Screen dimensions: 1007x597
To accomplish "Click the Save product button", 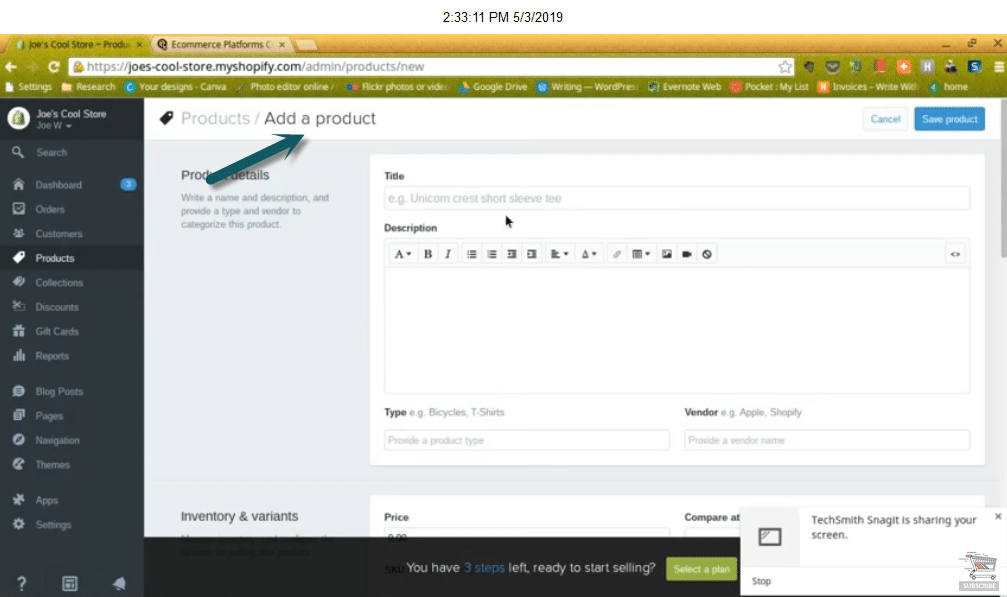I will (x=949, y=119).
